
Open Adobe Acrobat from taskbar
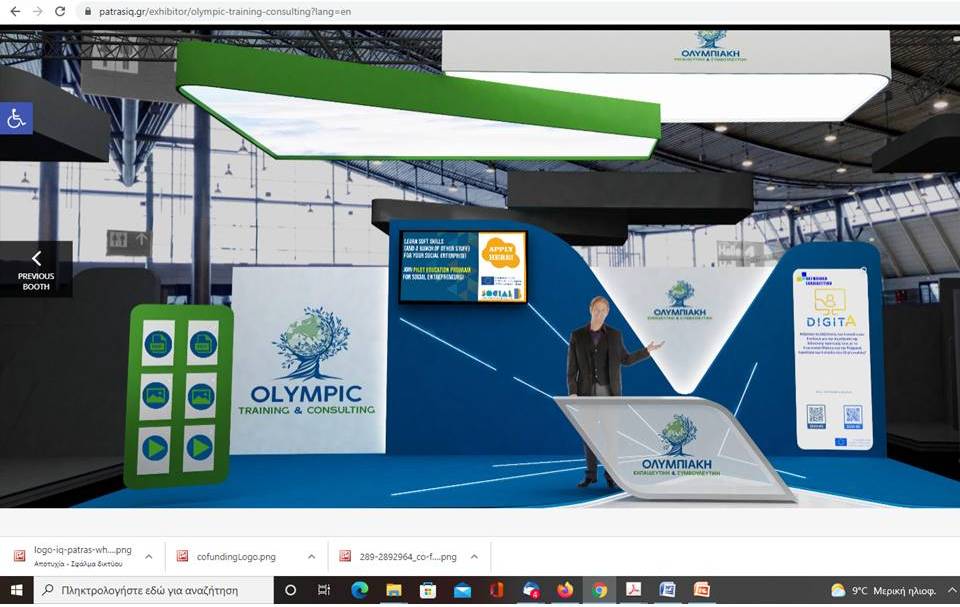click(634, 590)
